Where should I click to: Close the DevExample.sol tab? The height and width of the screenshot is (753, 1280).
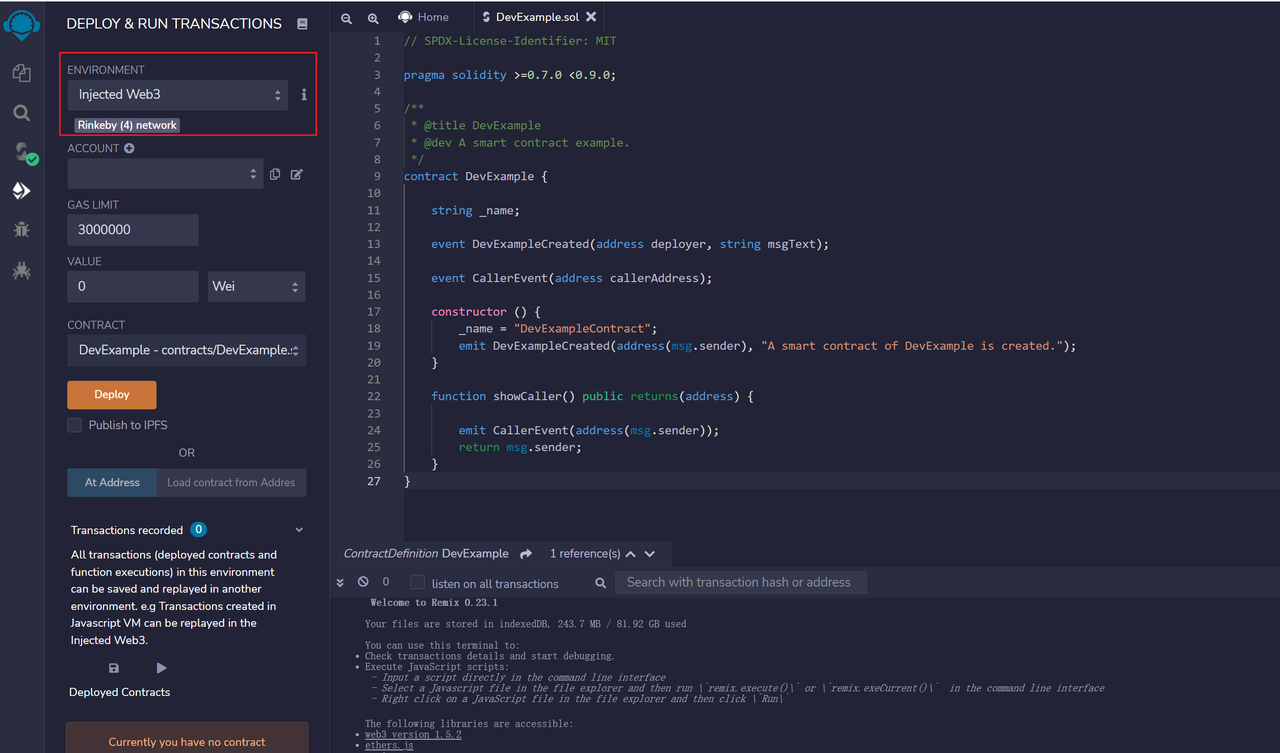pyautogui.click(x=591, y=17)
